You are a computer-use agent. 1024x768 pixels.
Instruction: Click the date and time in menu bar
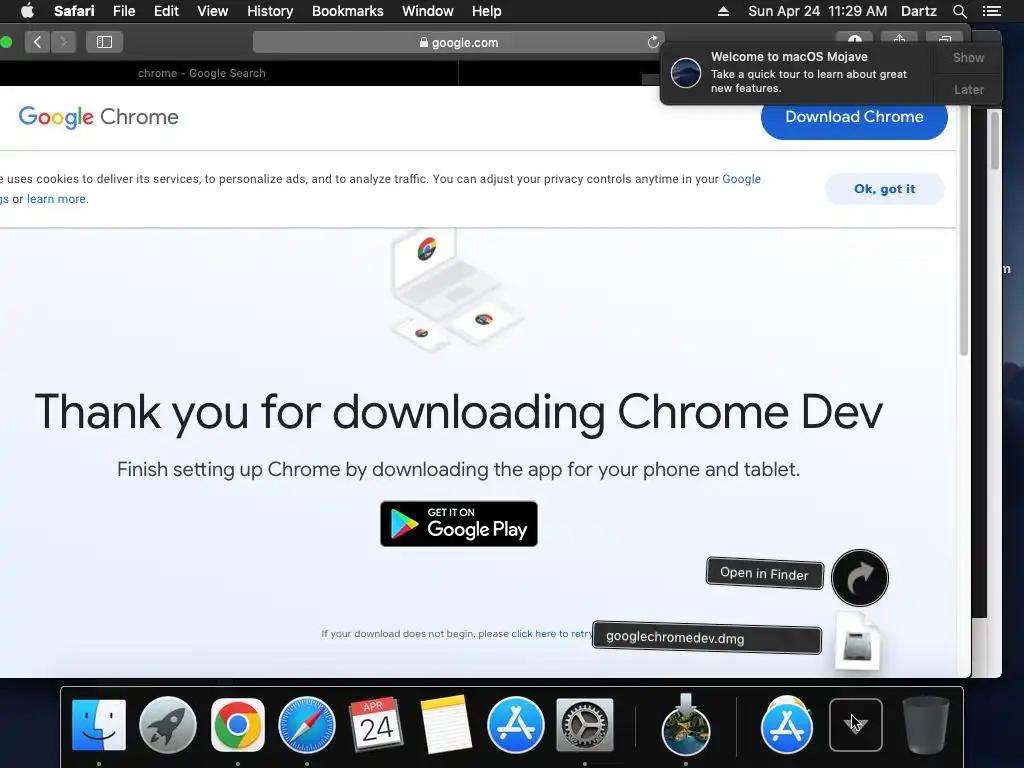817,11
